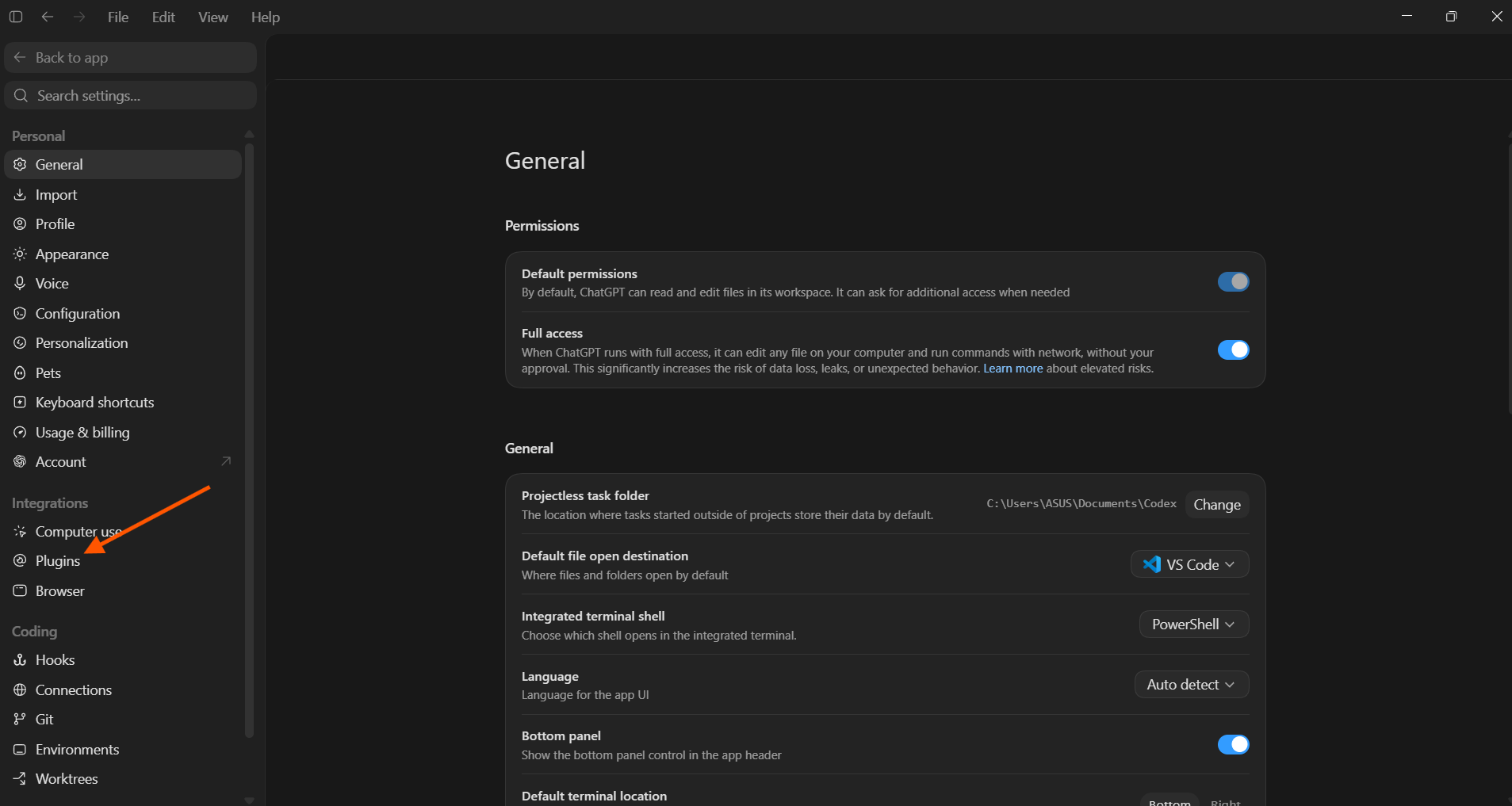Turn off the Full access switch

pyautogui.click(x=1233, y=350)
